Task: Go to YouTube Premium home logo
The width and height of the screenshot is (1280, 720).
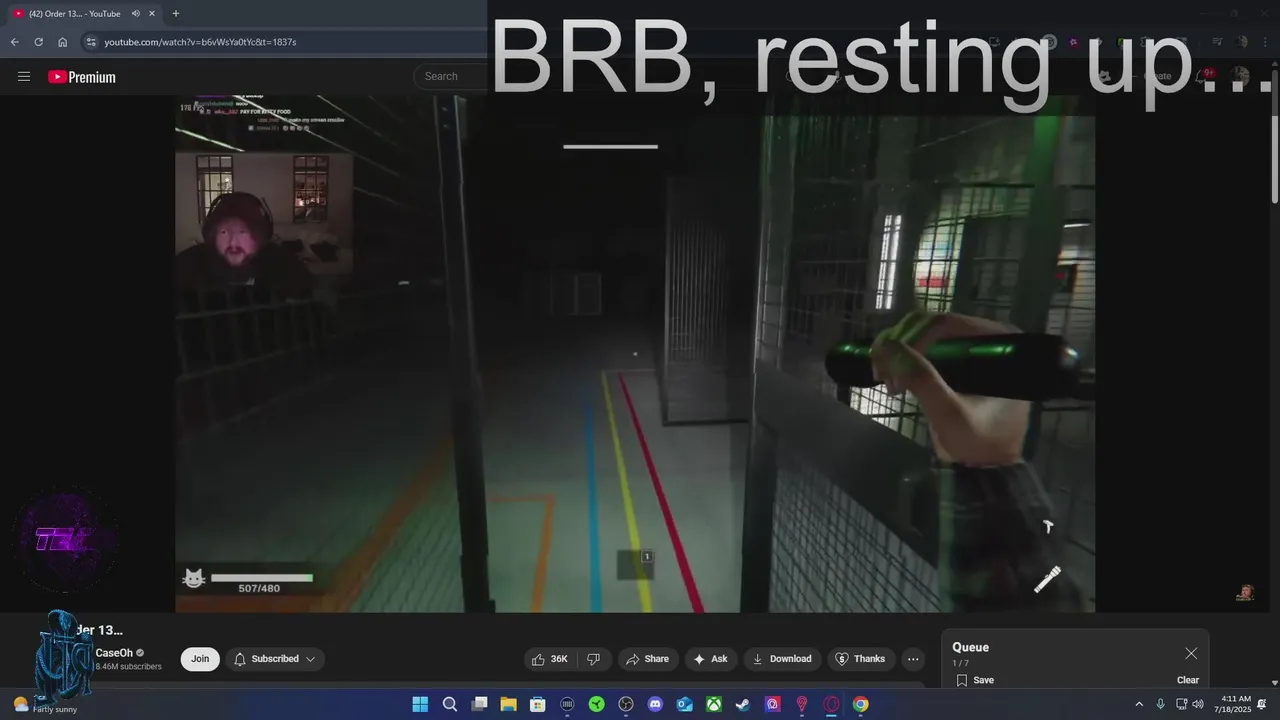Action: (82, 77)
